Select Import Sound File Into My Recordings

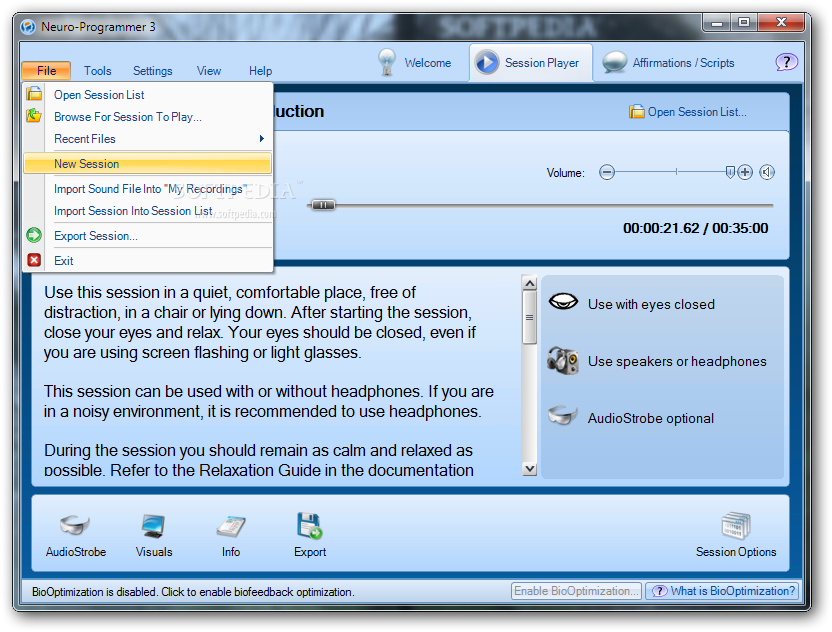pos(148,189)
